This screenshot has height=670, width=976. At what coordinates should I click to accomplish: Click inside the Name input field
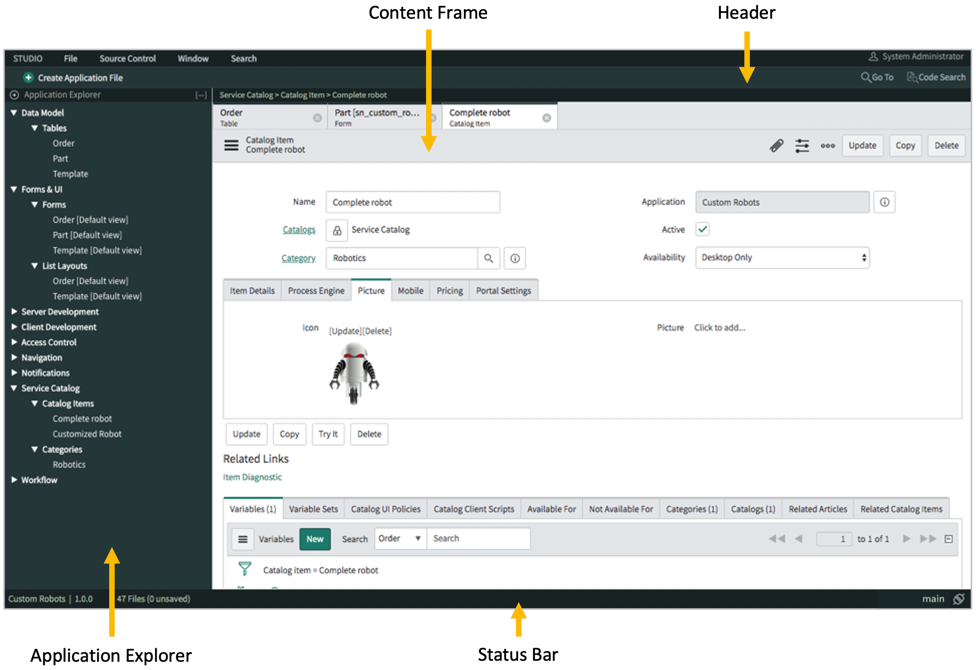[x=412, y=201]
